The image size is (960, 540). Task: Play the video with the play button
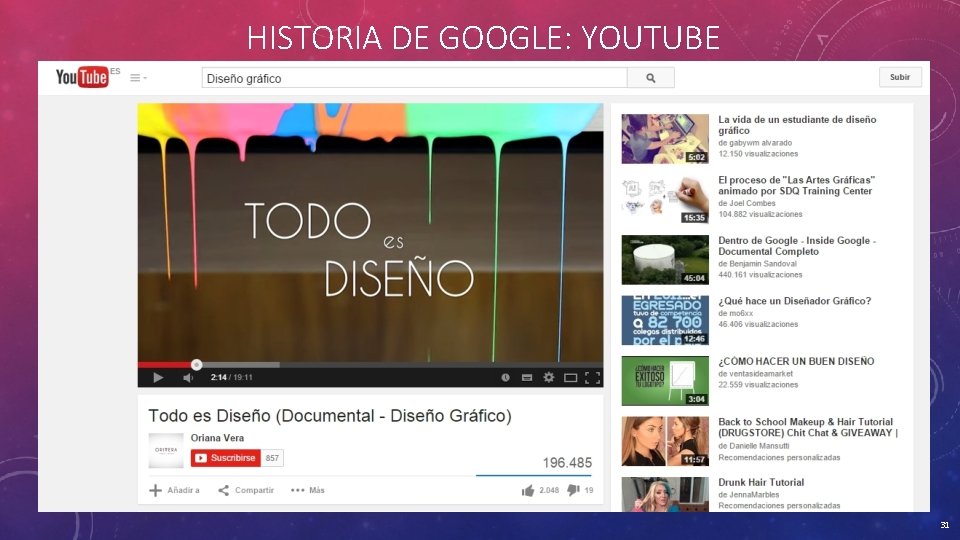158,377
